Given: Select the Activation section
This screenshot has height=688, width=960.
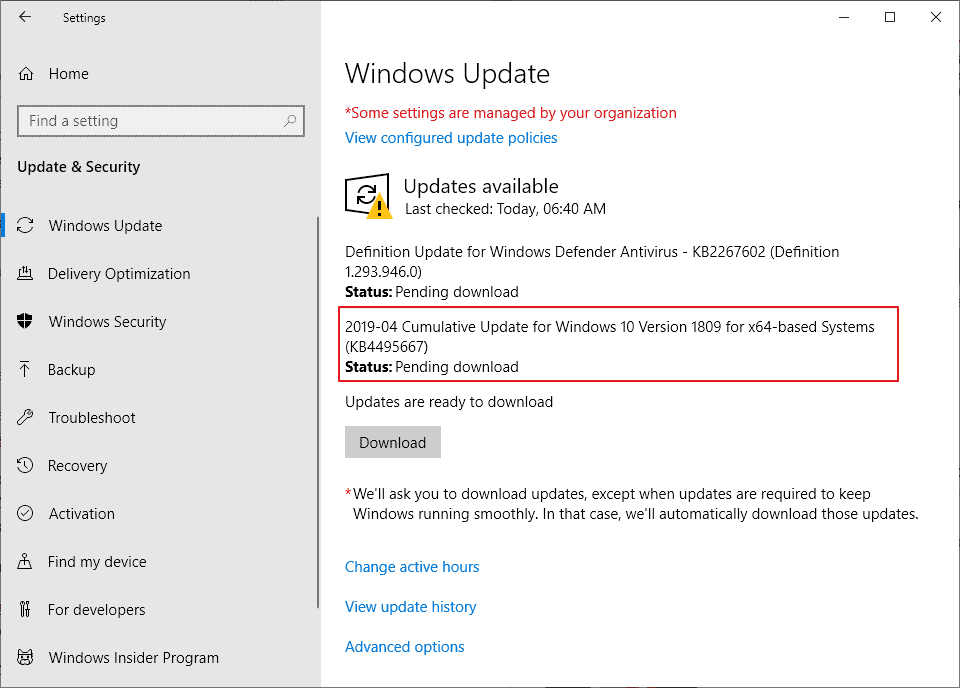Looking at the screenshot, I should [82, 513].
